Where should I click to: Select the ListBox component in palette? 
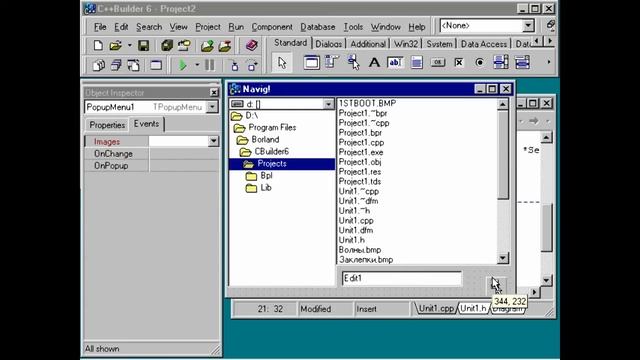point(501,62)
